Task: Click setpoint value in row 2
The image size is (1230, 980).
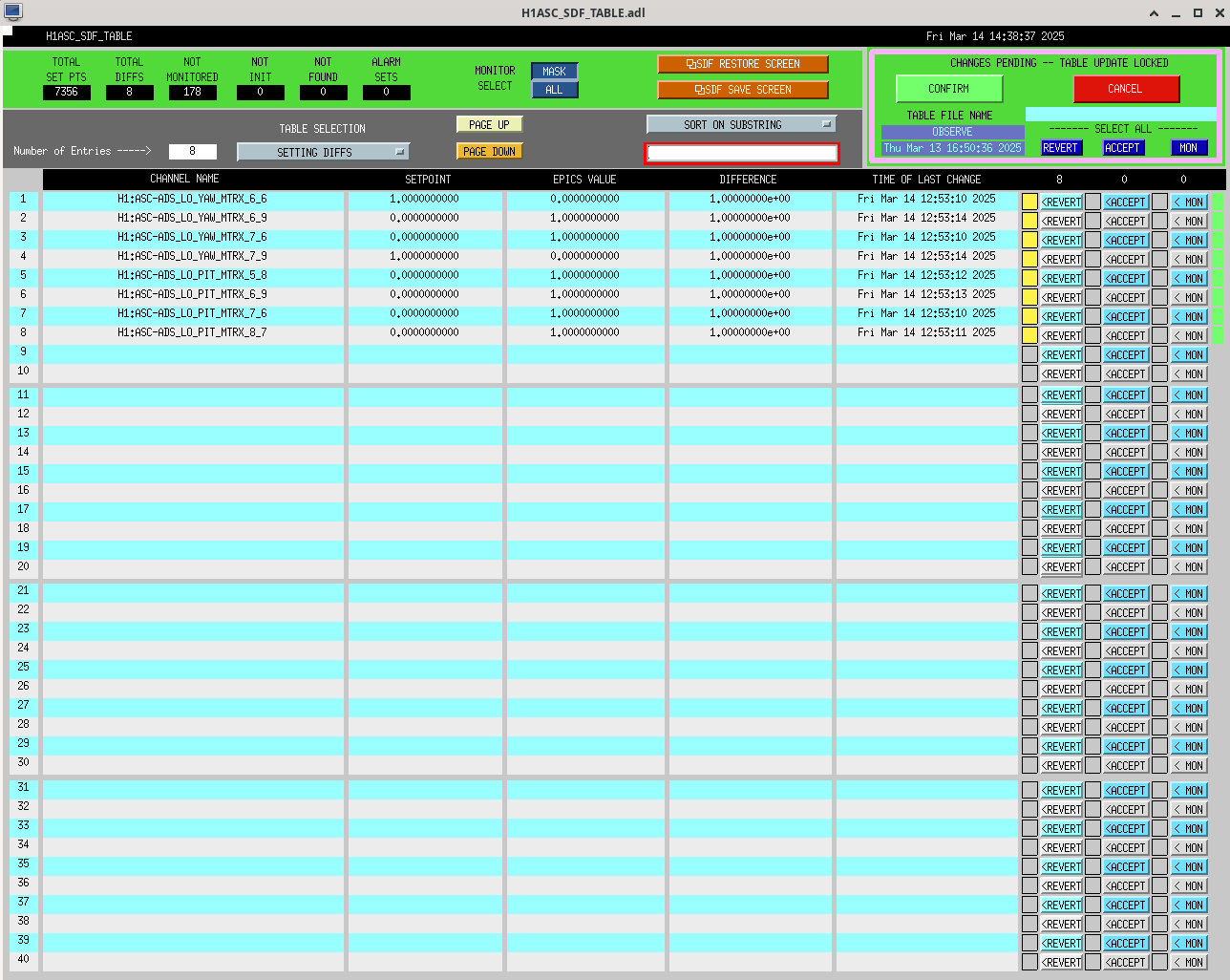Action: pyautogui.click(x=424, y=218)
